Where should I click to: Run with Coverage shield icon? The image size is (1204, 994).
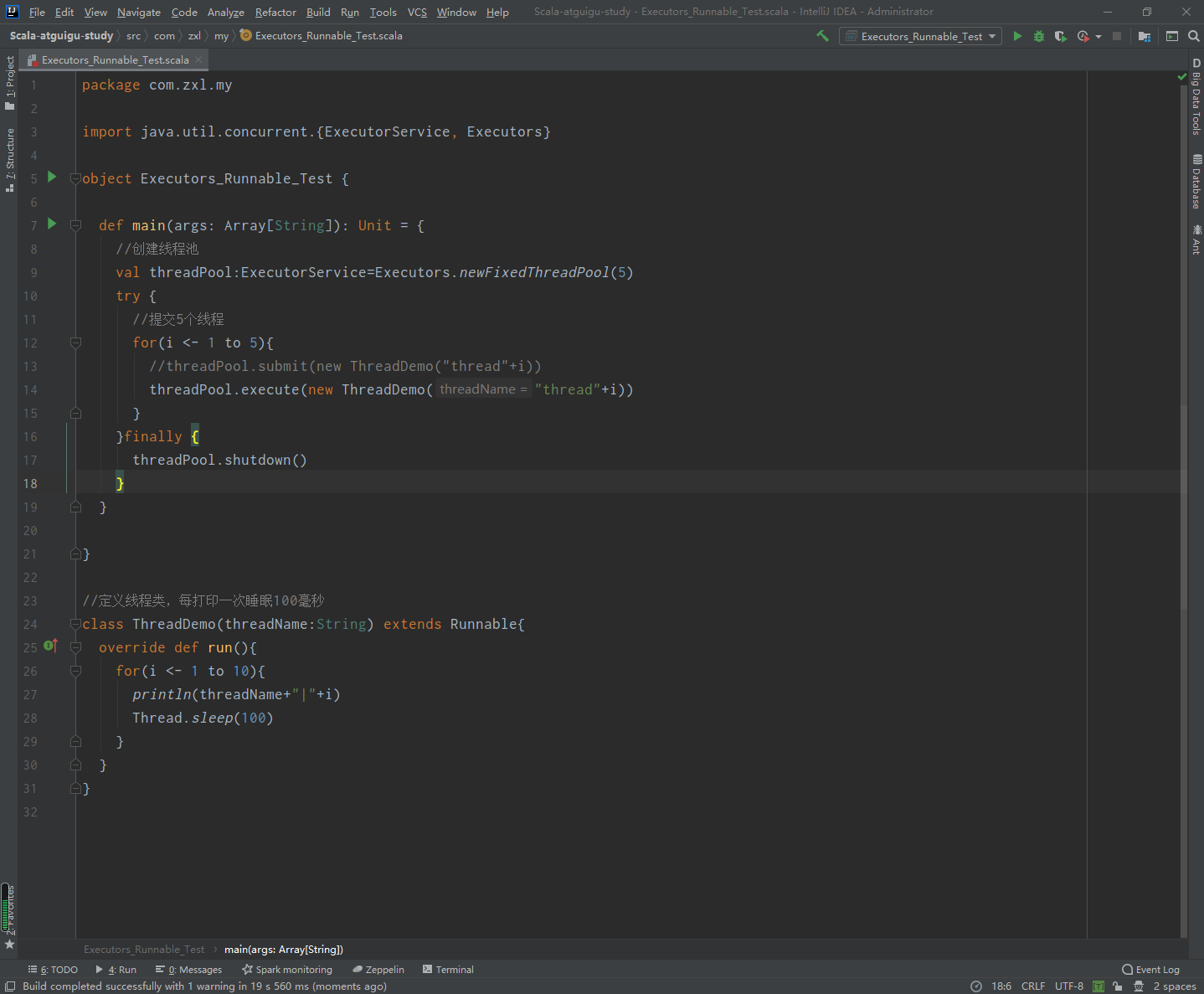coord(1060,36)
